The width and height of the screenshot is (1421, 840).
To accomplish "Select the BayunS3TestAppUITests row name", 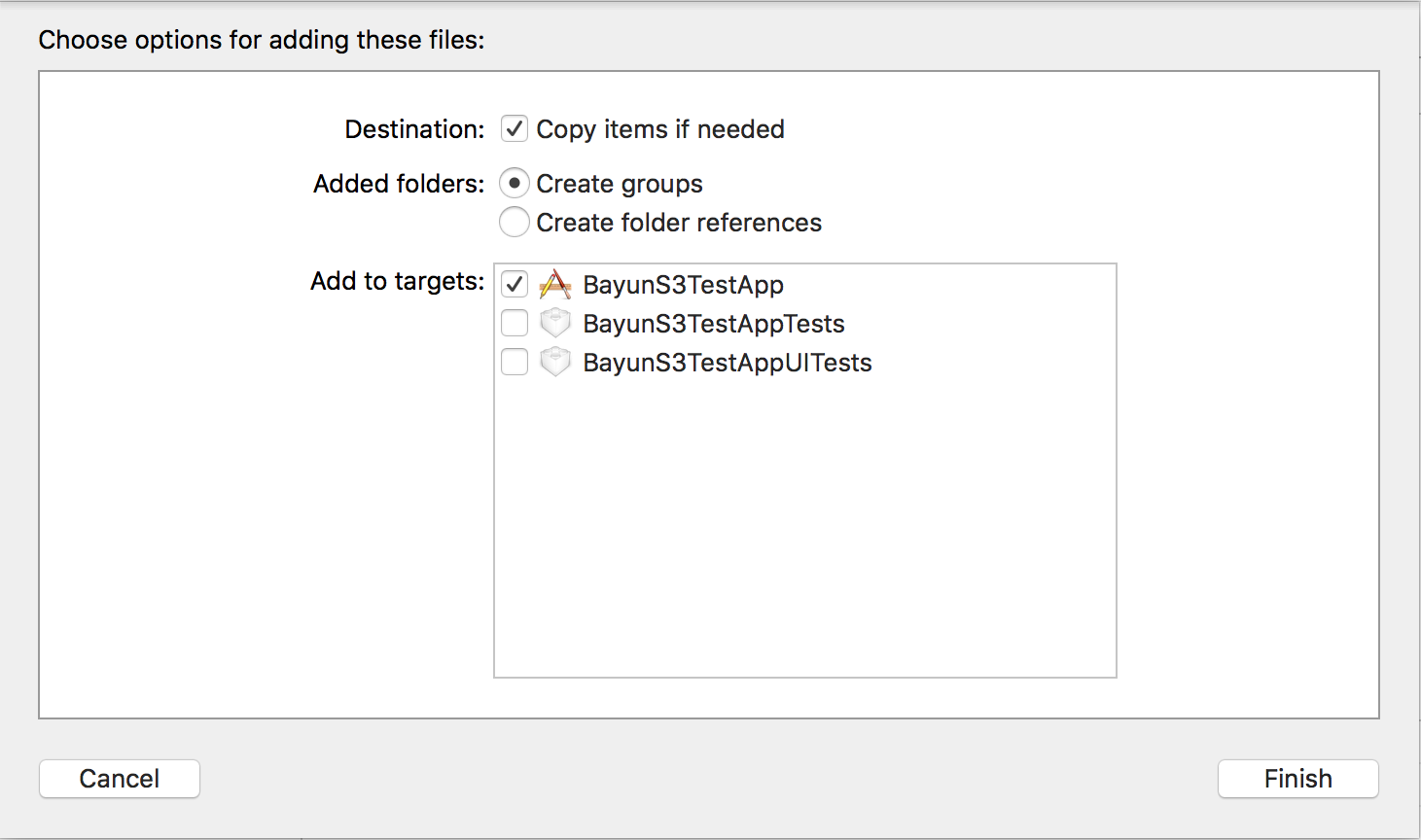I will tap(727, 363).
